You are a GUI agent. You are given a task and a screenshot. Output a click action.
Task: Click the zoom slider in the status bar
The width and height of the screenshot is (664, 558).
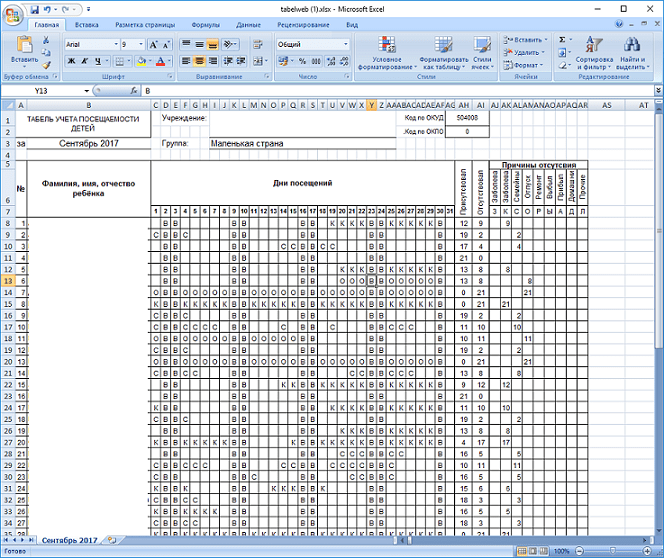(x=615, y=551)
